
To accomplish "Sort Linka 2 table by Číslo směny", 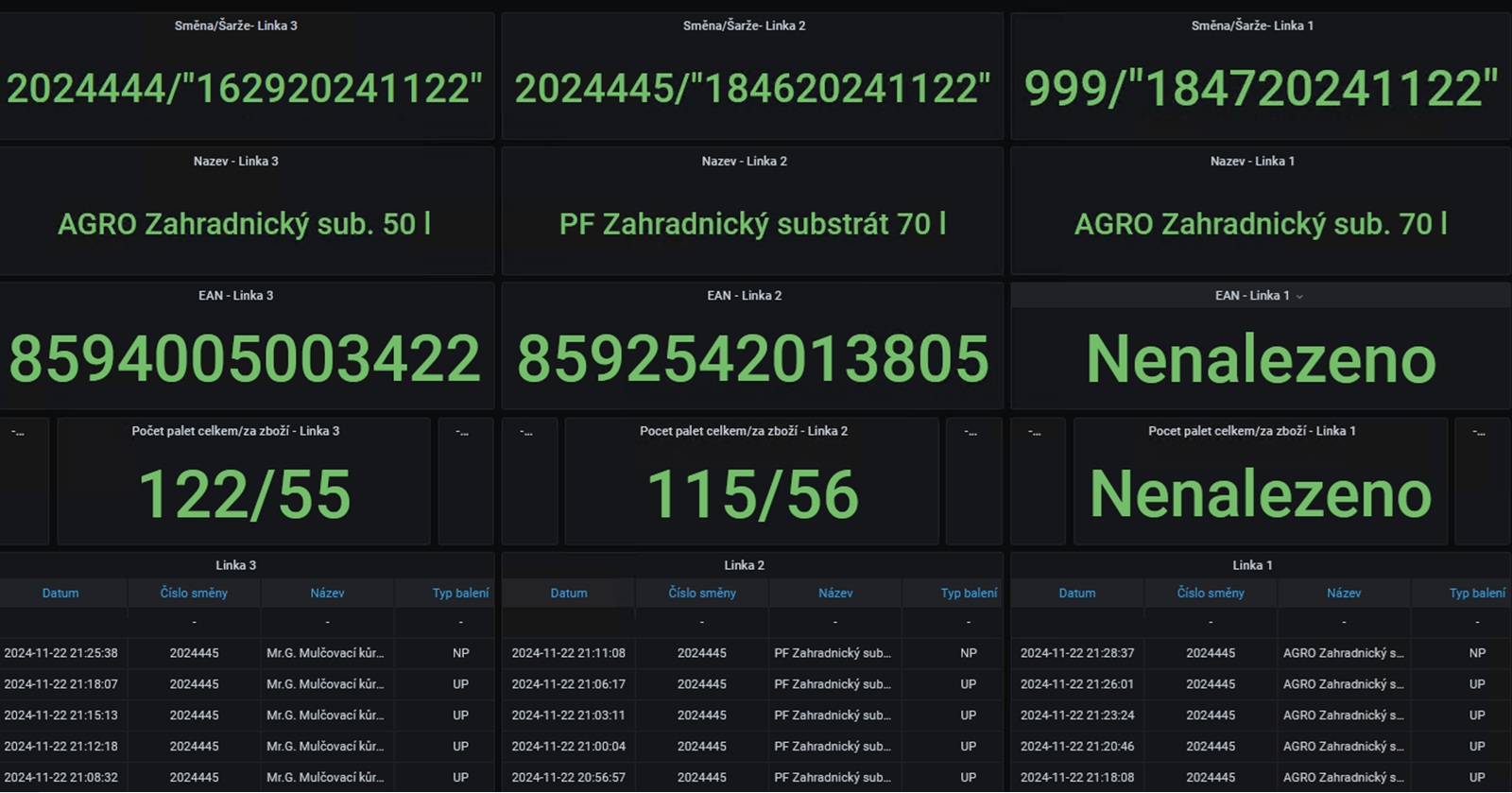I will [x=702, y=594].
